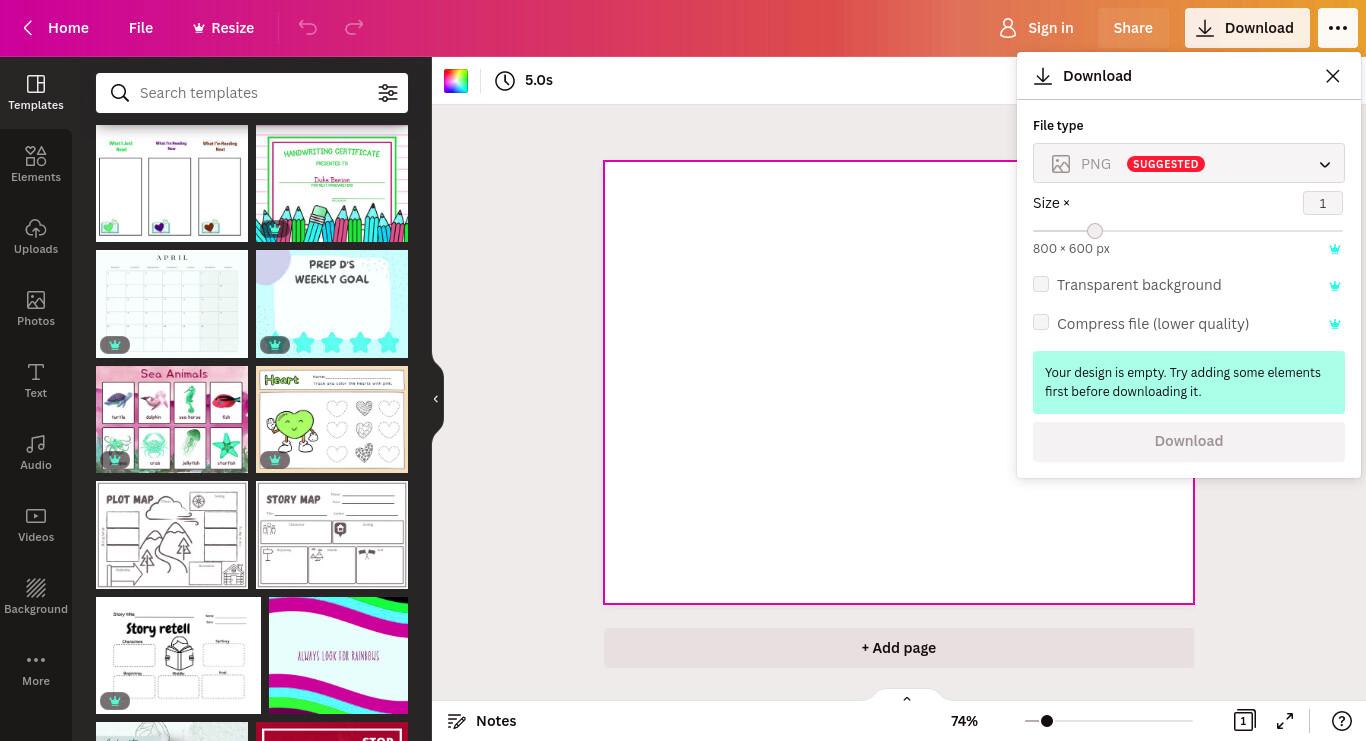Click the crown icon beside the size dimensions
Screen dimensions: 1366x741
[1335, 249]
